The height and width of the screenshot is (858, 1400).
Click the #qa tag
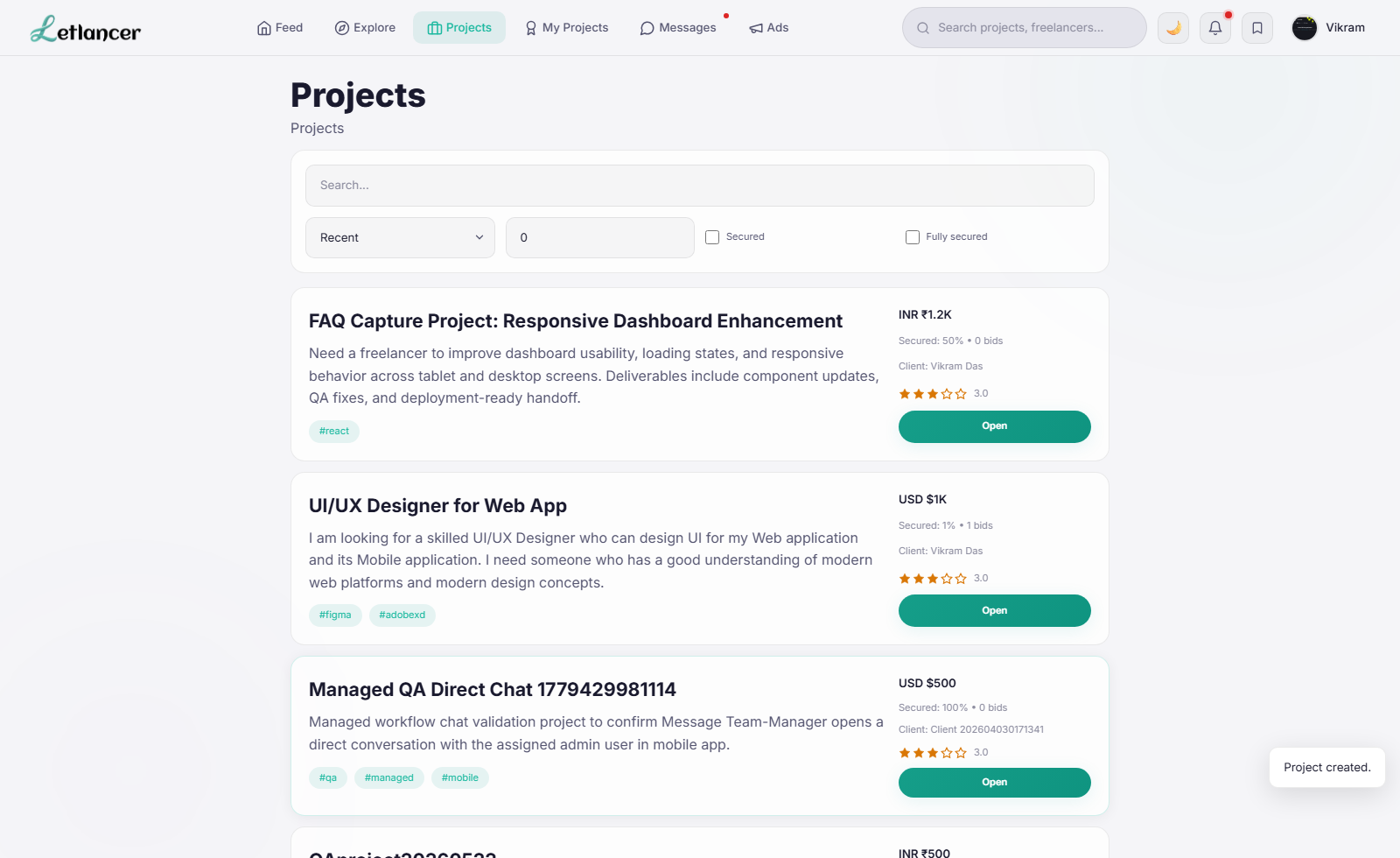[328, 778]
